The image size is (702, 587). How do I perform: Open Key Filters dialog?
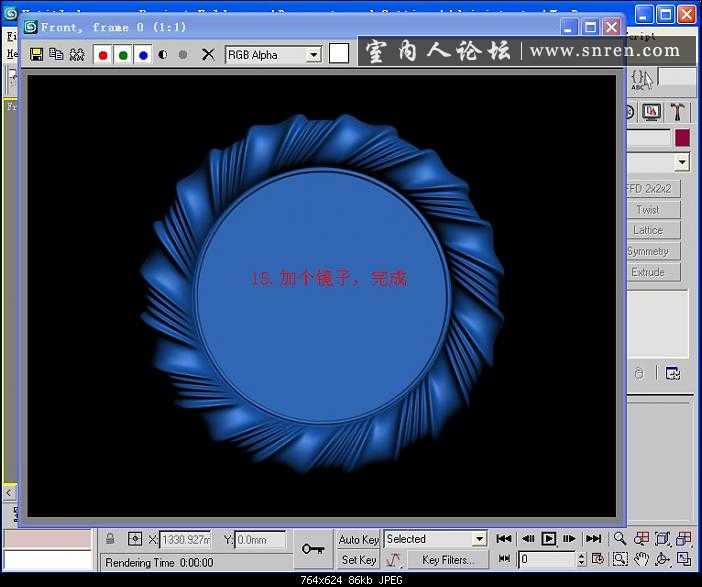click(448, 560)
